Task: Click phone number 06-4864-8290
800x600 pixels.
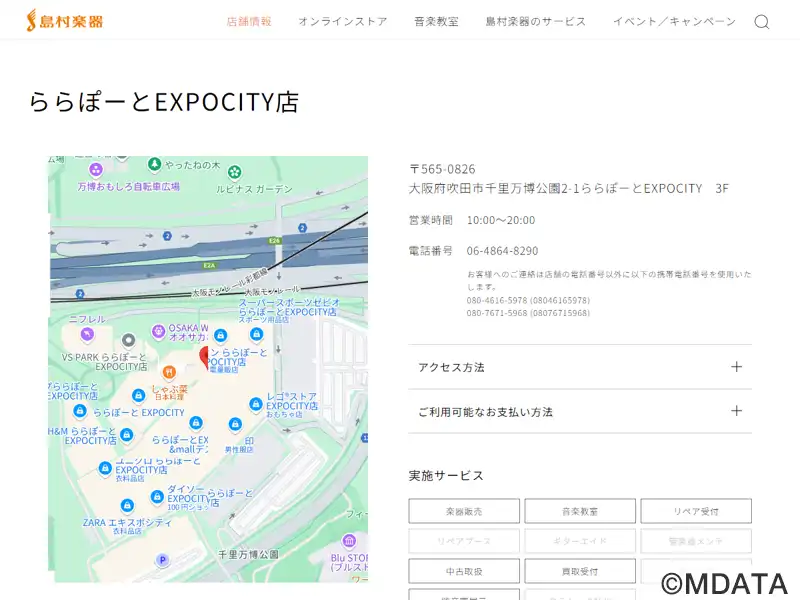Action: (x=503, y=251)
